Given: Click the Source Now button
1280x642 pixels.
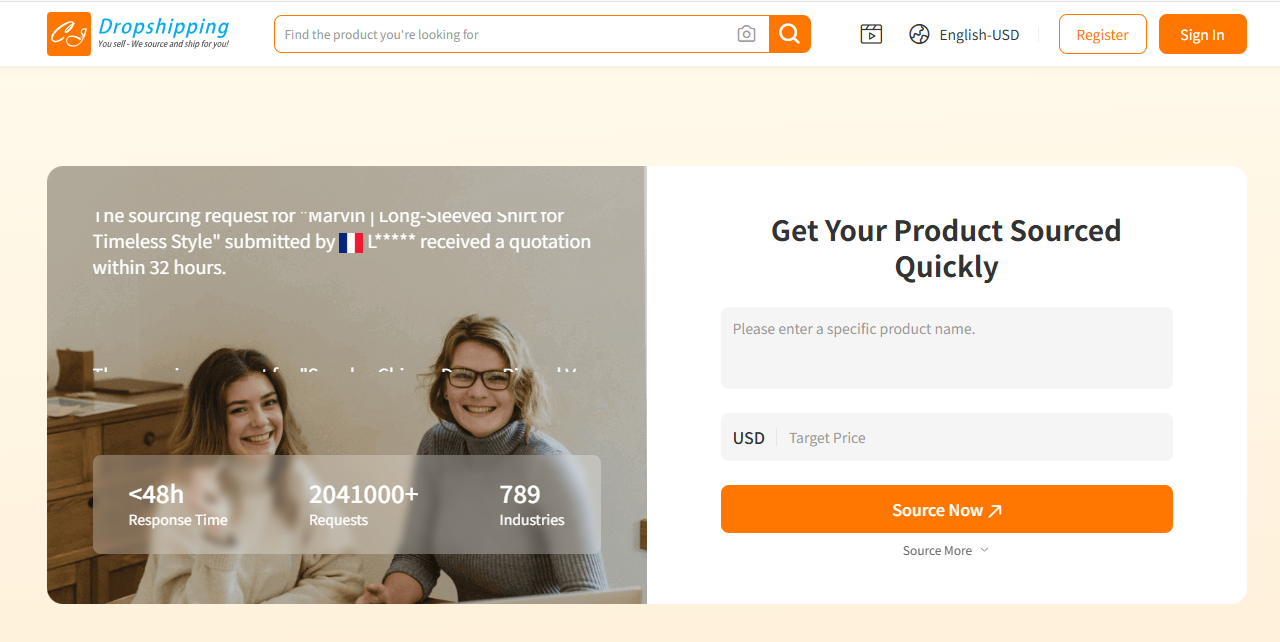Looking at the screenshot, I should point(946,509).
